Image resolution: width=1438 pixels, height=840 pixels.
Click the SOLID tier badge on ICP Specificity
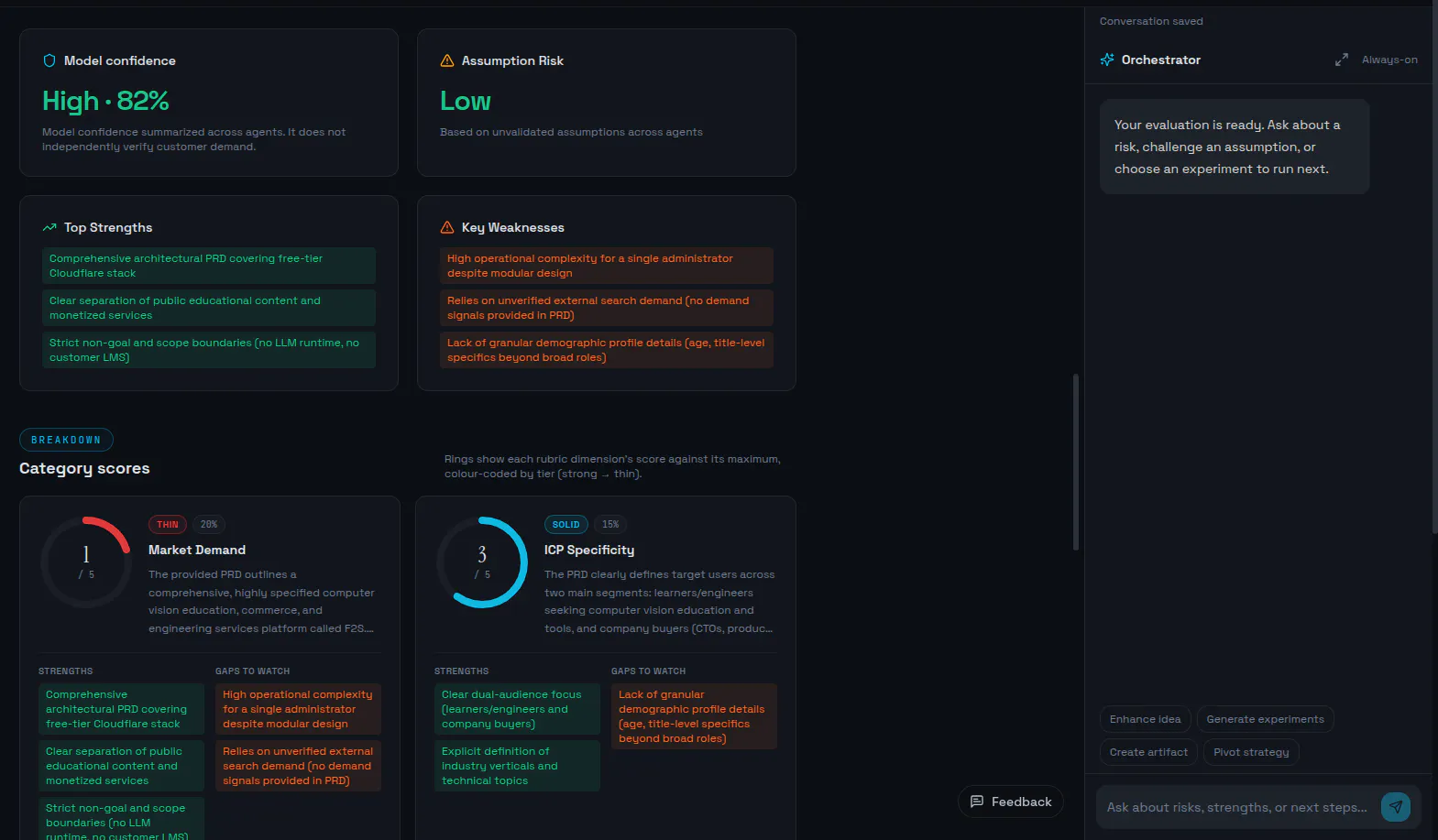point(565,525)
